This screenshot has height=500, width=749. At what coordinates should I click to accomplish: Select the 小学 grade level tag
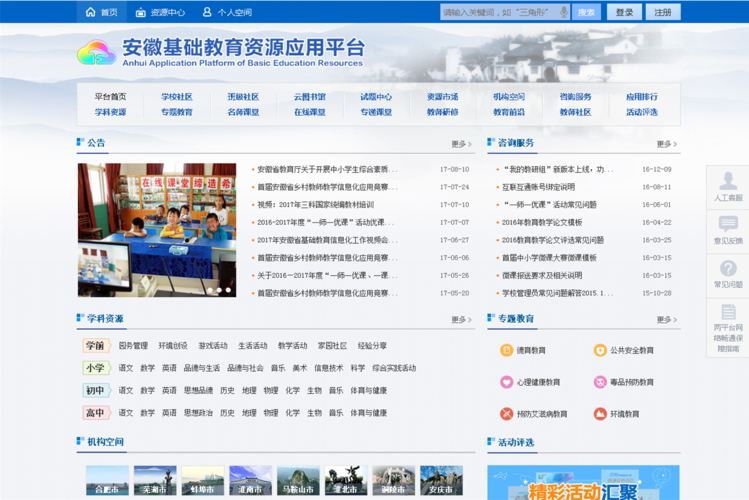pyautogui.click(x=95, y=368)
